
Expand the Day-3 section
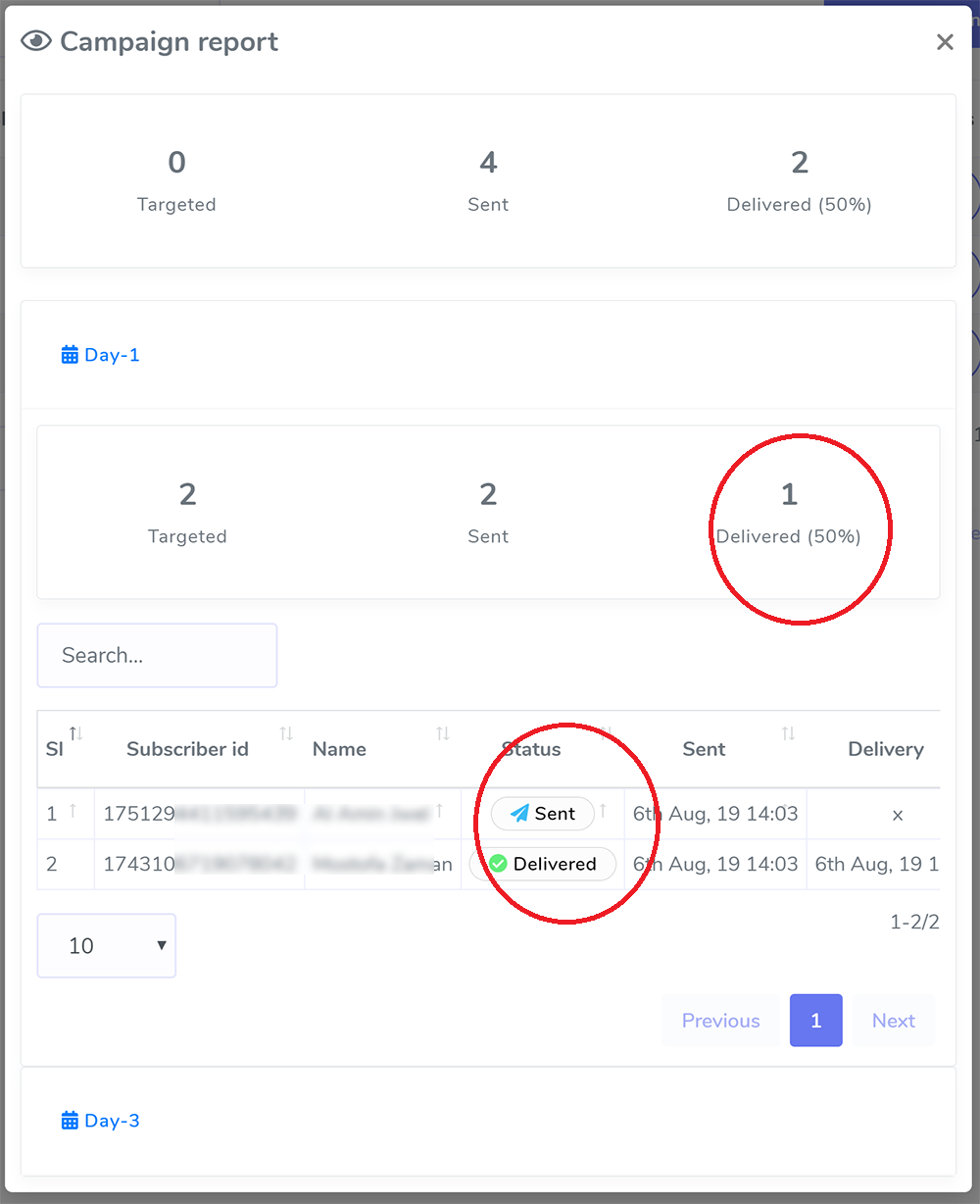[100, 1120]
